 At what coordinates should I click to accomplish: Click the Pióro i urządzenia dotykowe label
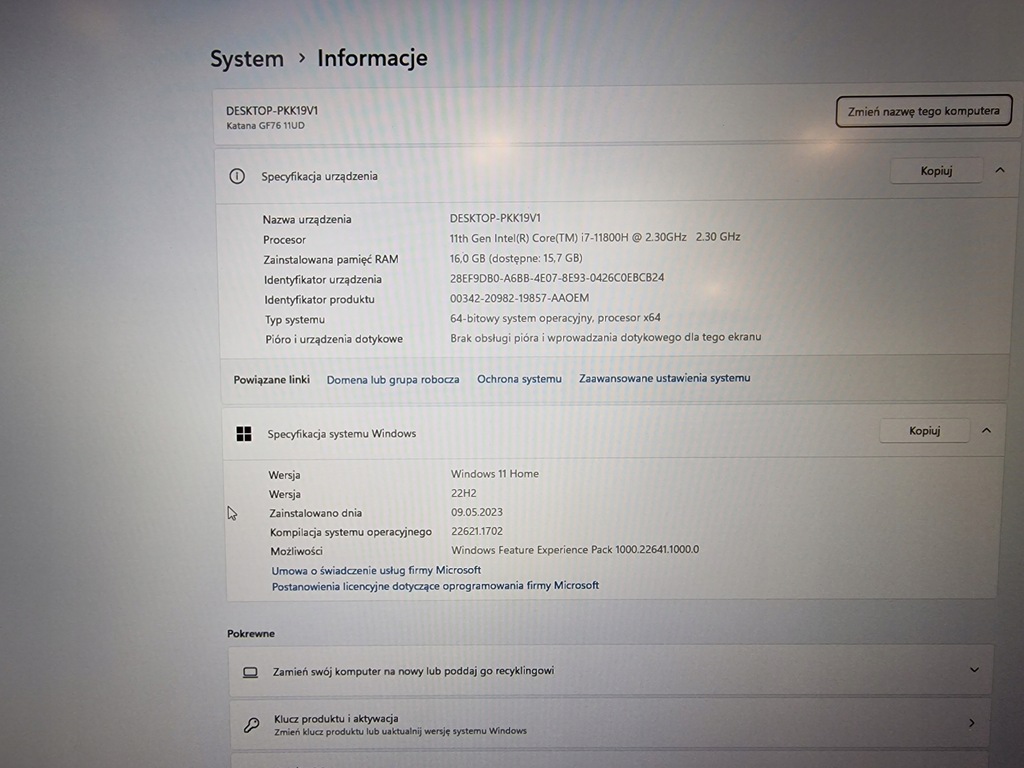coord(334,340)
